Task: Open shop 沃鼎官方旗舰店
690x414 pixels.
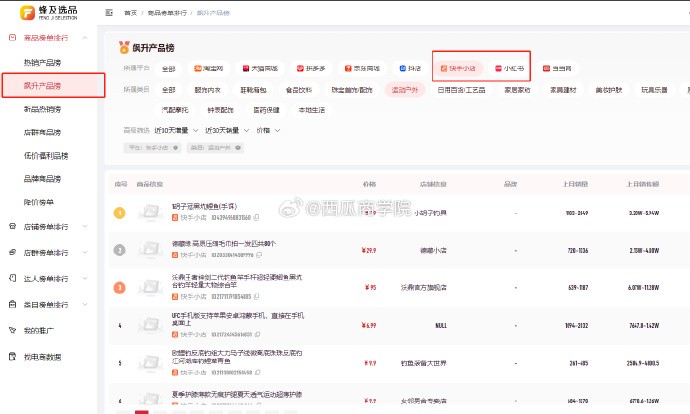Action: [423, 288]
